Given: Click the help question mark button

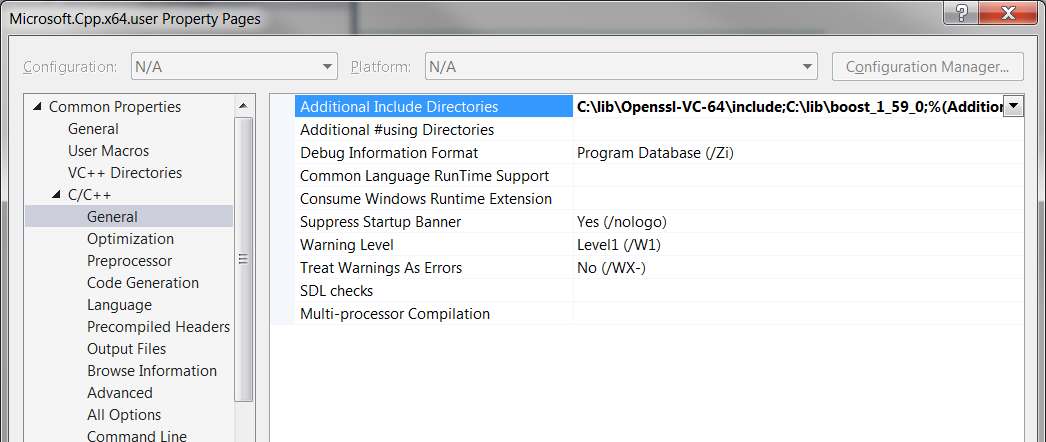Looking at the screenshot, I should point(962,11).
